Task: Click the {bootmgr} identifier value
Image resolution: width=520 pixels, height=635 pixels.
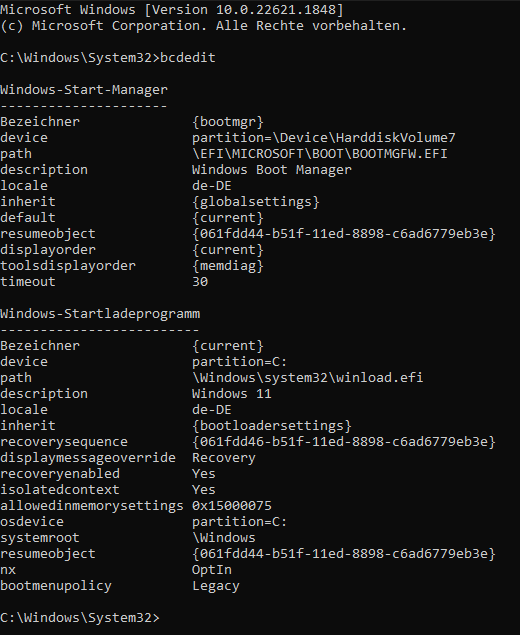Action: point(228,121)
